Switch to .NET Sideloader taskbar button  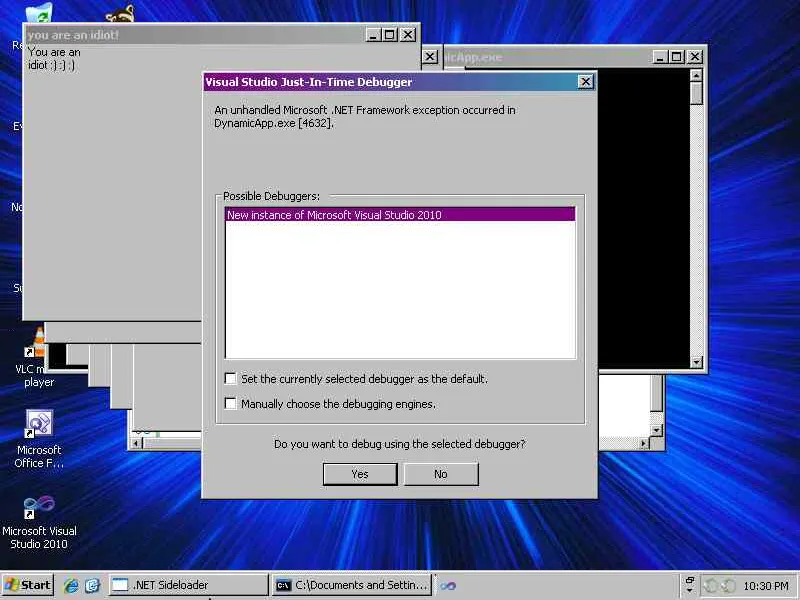188,585
